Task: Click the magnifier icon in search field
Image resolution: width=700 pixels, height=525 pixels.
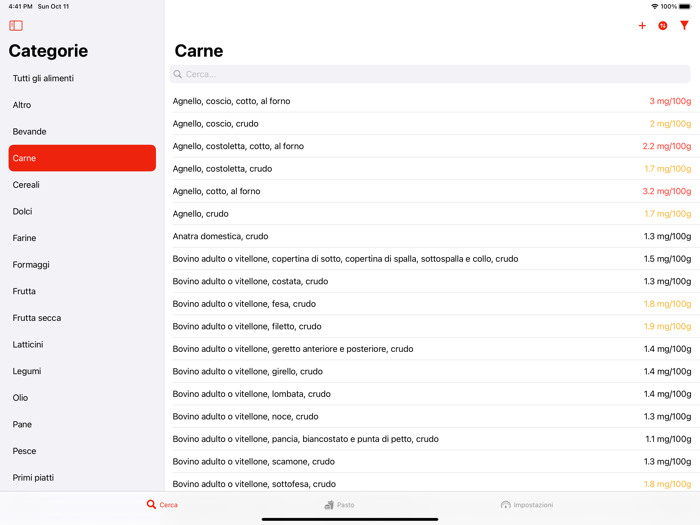Action: coord(178,74)
